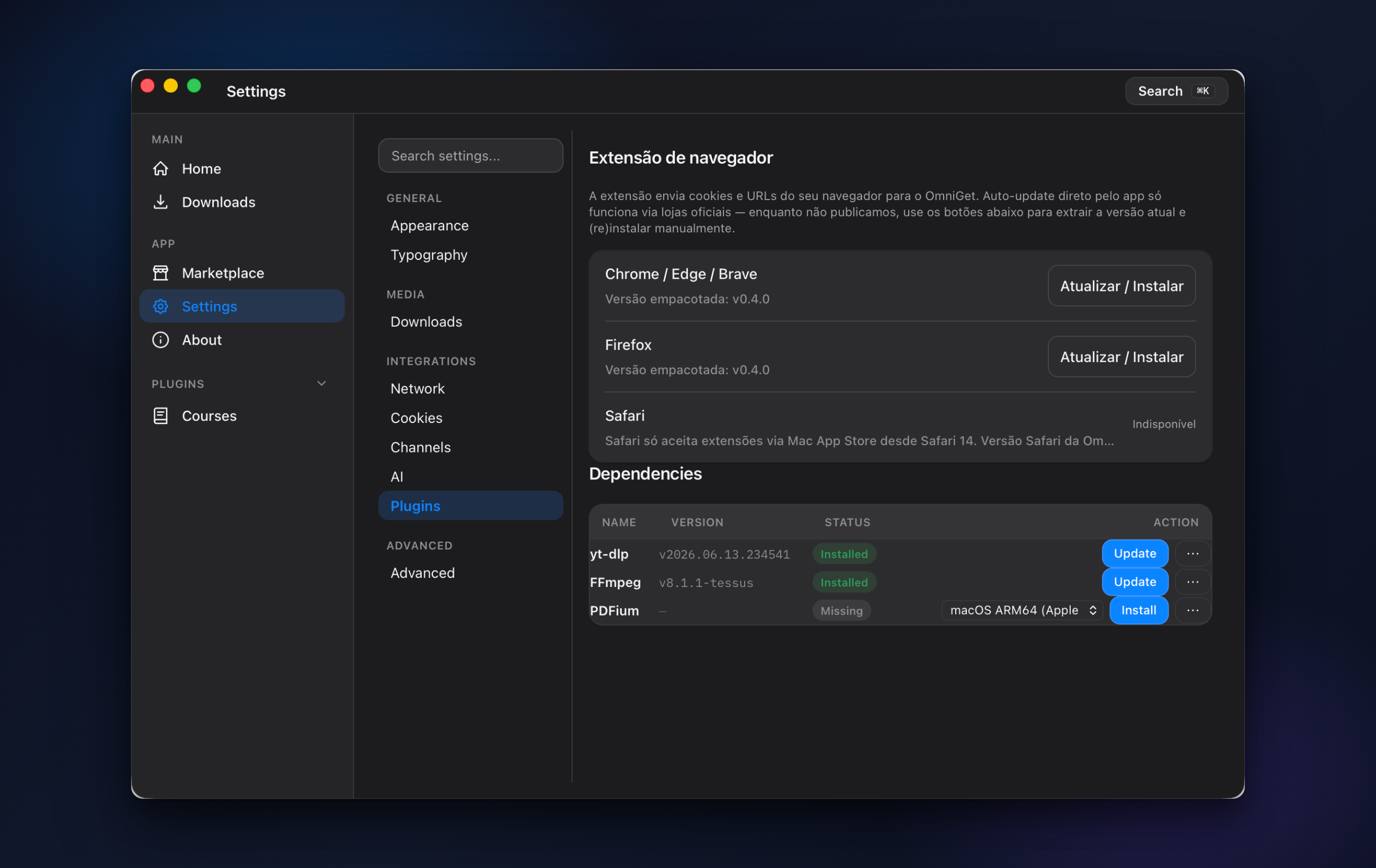Click the Chrome / Edge / Brave label
Viewport: 1376px width, 868px height.
681,274
